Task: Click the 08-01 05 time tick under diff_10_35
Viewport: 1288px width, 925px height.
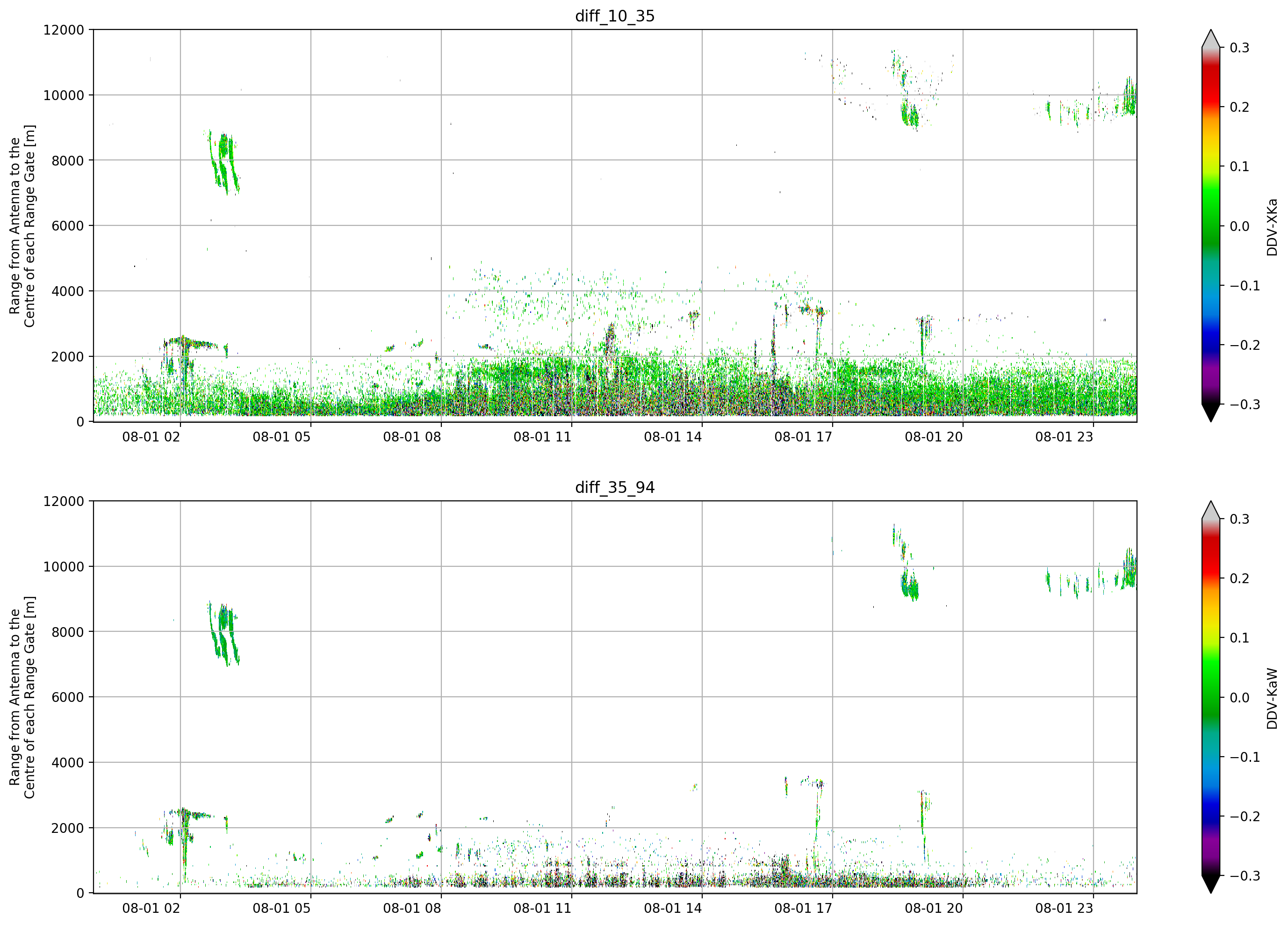Action: 282,437
